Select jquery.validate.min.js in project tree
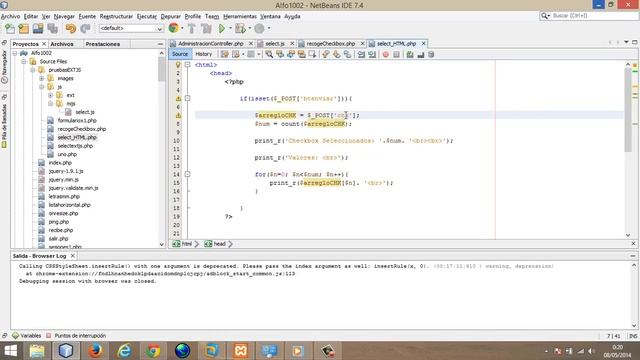640x360 pixels. pos(73,188)
